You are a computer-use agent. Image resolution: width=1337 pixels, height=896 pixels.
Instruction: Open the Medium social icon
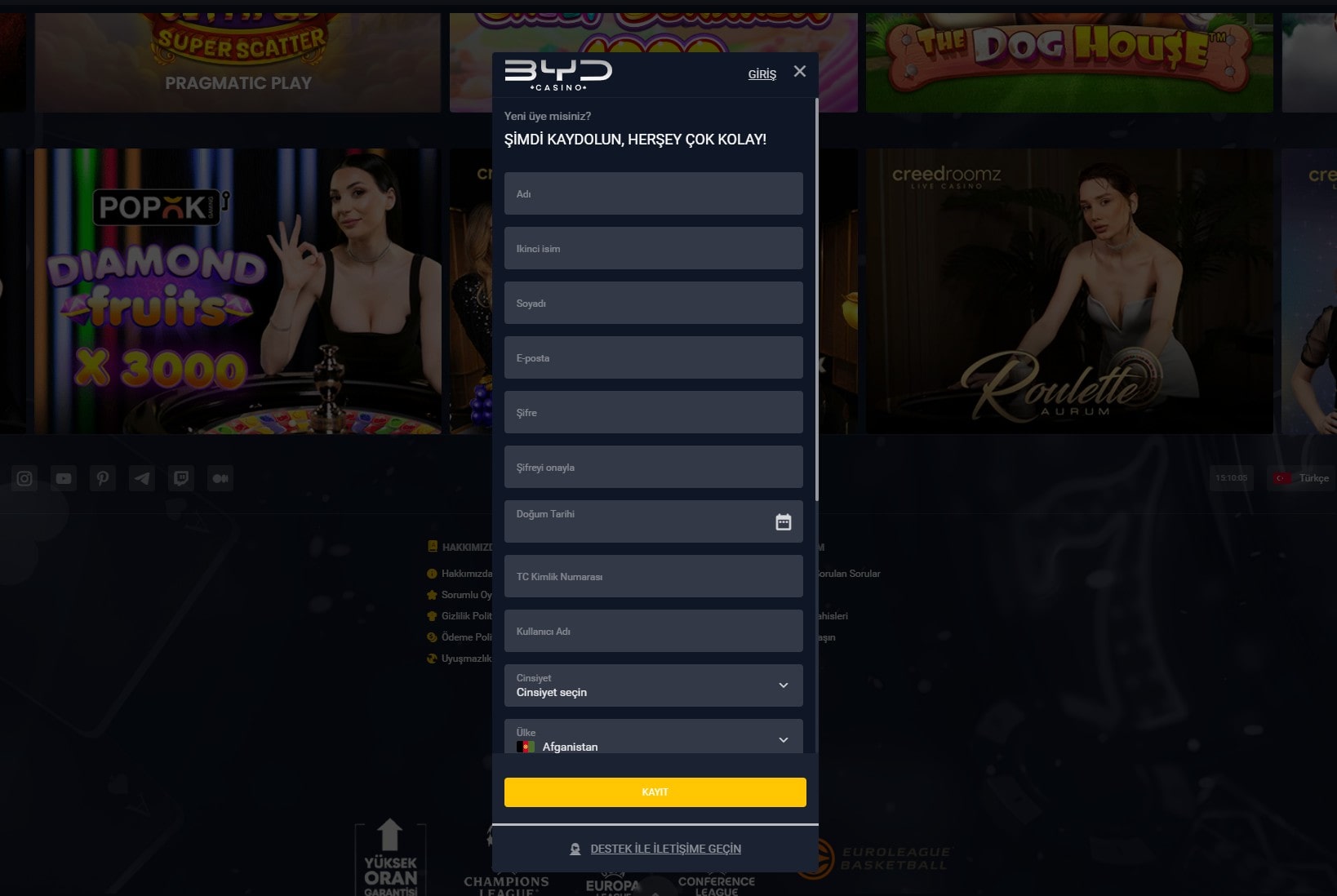click(x=220, y=478)
